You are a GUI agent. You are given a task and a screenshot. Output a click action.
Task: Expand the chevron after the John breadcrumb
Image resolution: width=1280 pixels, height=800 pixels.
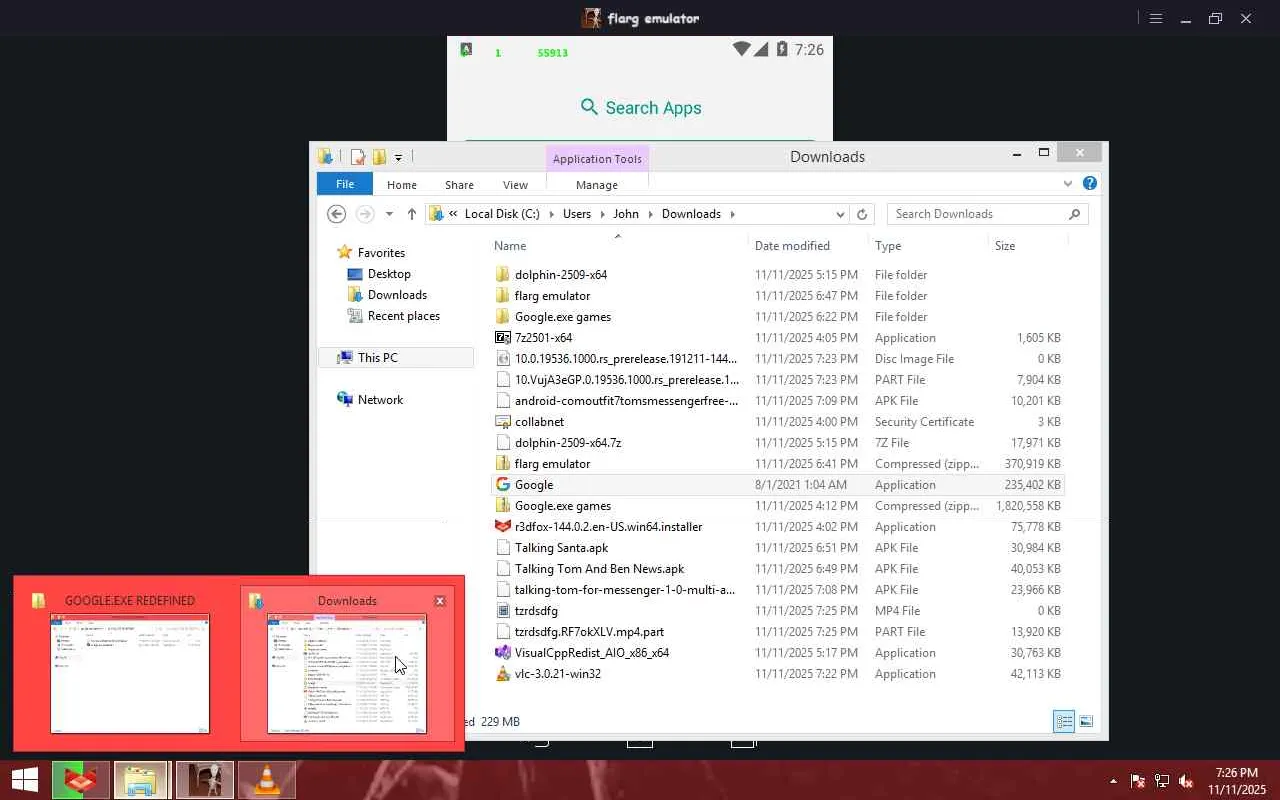651,214
